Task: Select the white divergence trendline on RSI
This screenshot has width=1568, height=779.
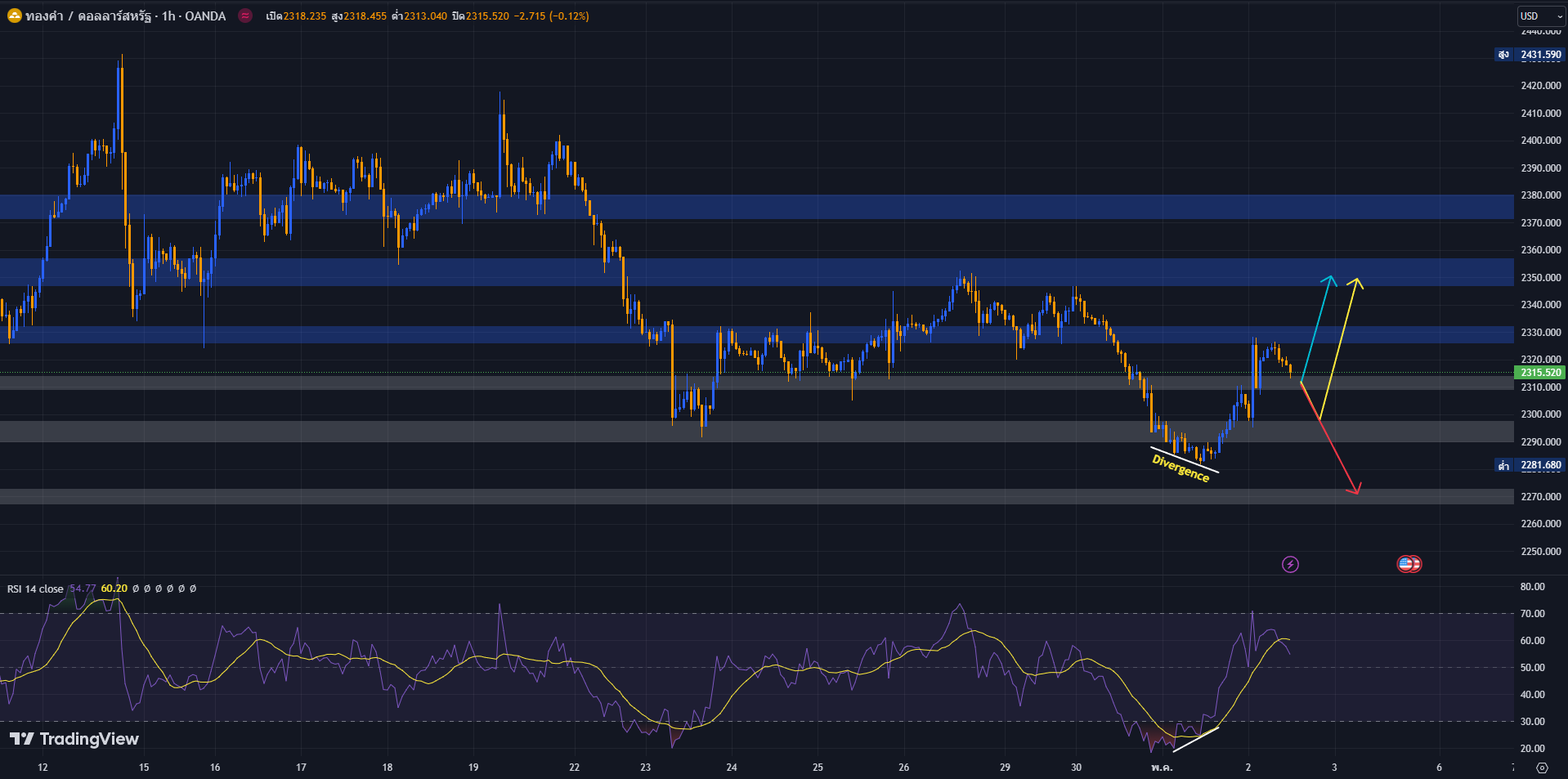Action: tap(1195, 739)
